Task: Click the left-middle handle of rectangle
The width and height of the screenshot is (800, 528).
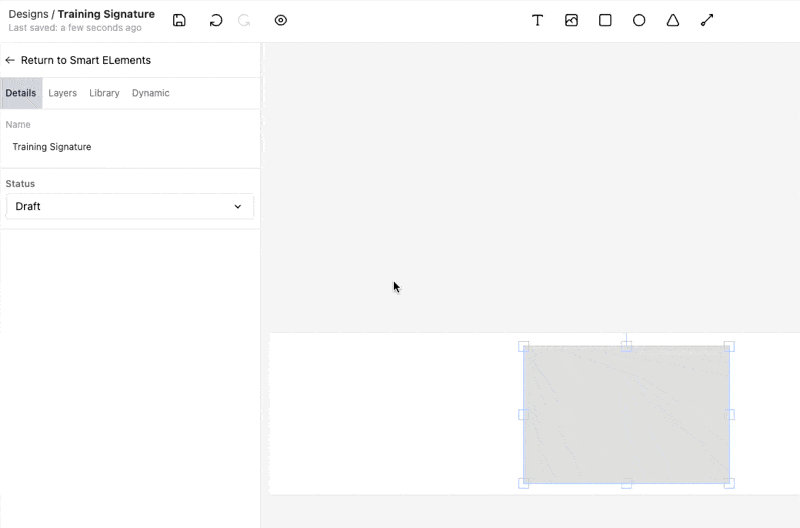Action: point(523,415)
